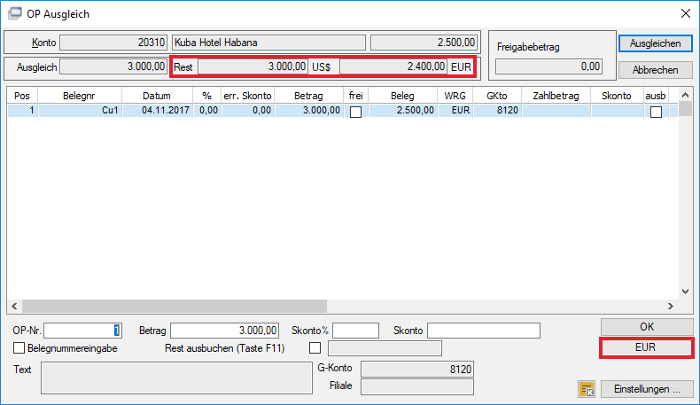This screenshot has height=405, width=700.
Task: Select the date cell 04.11.2017
Action: 157,110
